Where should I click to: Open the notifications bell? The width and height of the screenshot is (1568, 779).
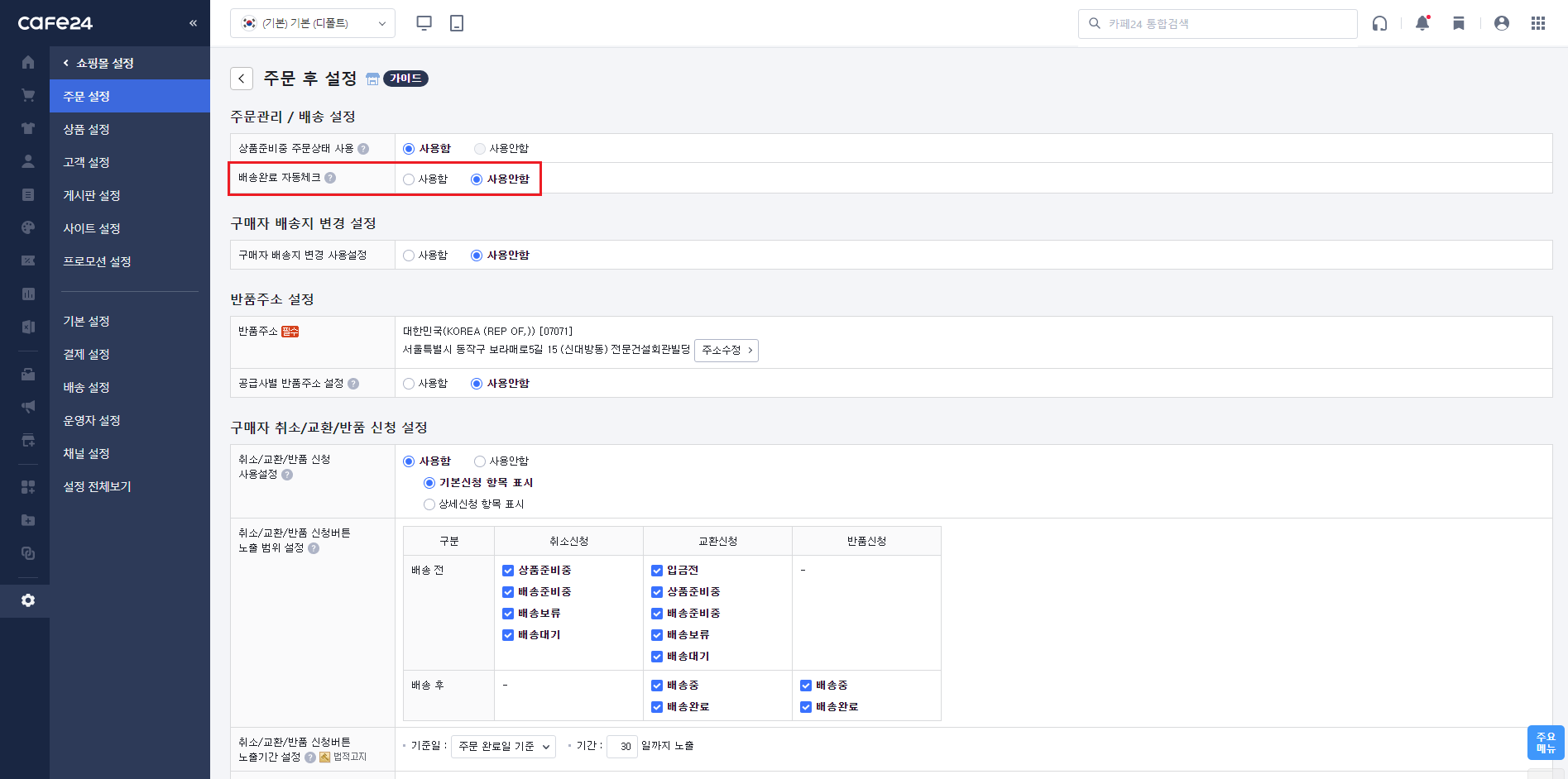click(1422, 23)
